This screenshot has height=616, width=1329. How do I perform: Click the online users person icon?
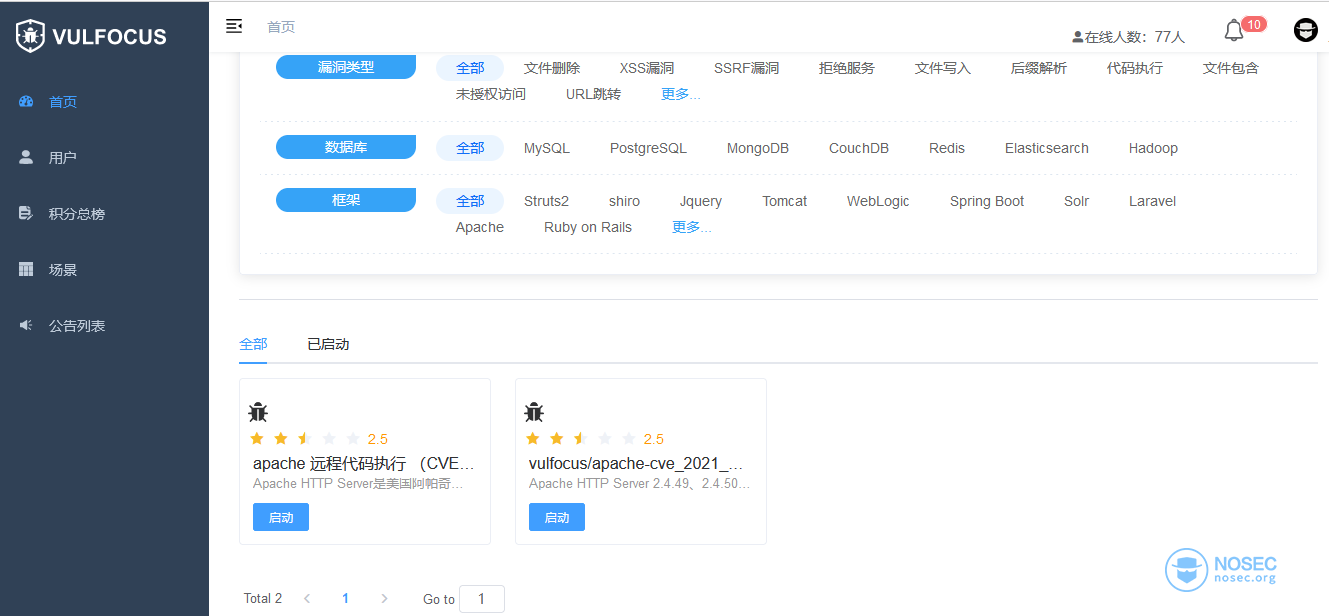pyautogui.click(x=1077, y=37)
